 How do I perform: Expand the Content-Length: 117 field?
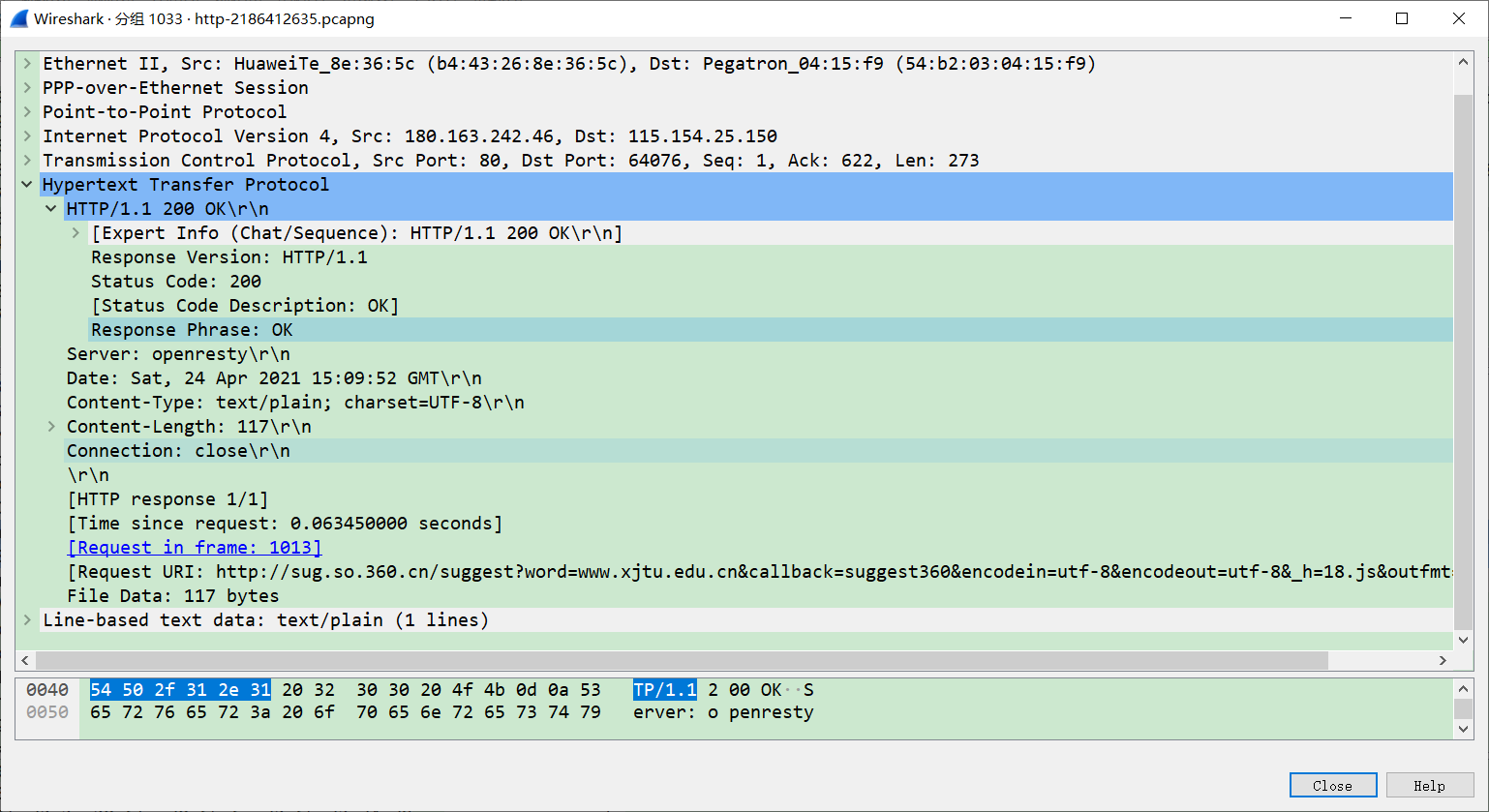51,427
